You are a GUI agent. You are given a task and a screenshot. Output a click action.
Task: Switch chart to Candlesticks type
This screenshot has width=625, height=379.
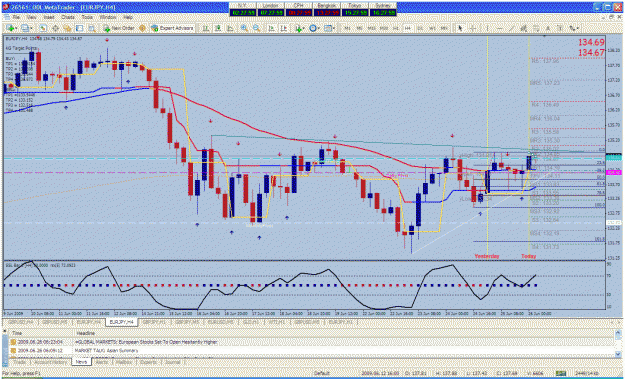click(218, 28)
